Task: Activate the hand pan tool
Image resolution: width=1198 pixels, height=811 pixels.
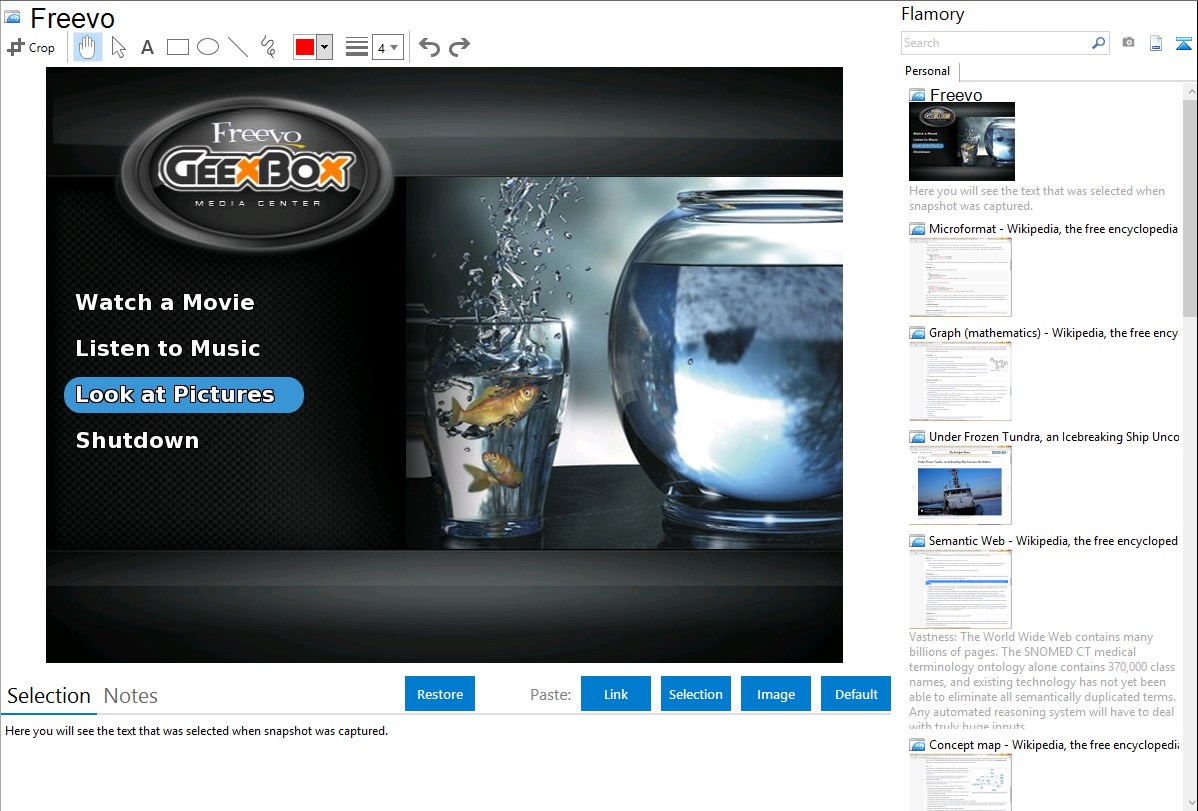Action: click(x=87, y=47)
